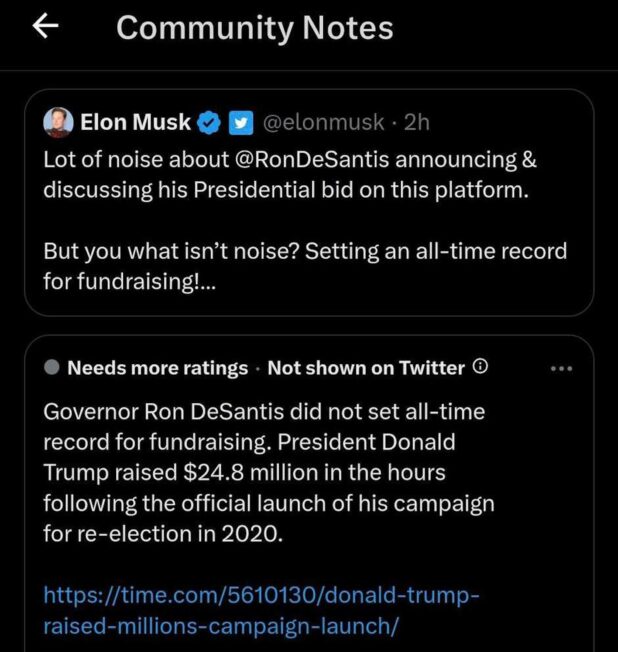Open the time.com article link
Image resolution: width=618 pixels, height=652 pixels.
pyautogui.click(x=262, y=611)
